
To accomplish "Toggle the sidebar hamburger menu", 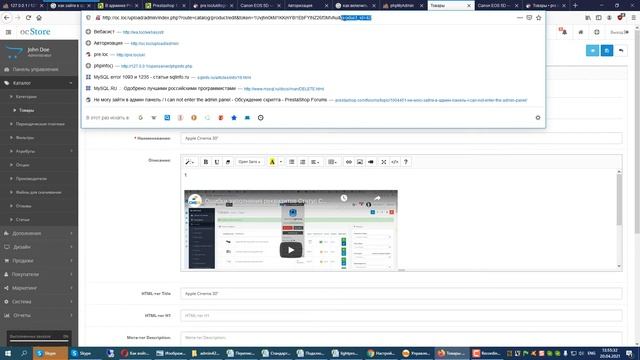I will point(8,32).
